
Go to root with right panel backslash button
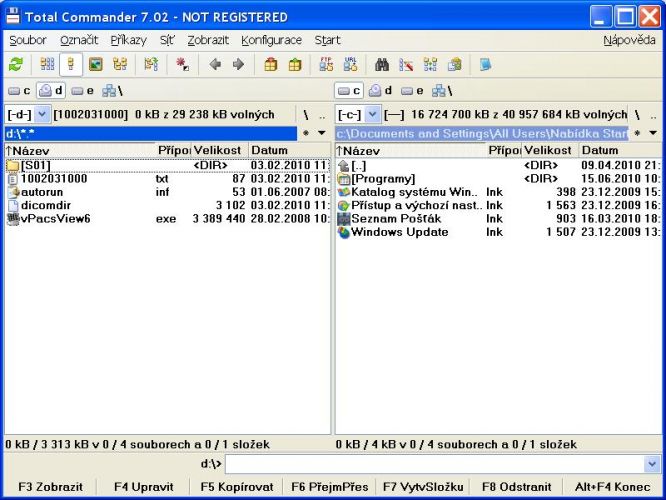tap(637, 114)
